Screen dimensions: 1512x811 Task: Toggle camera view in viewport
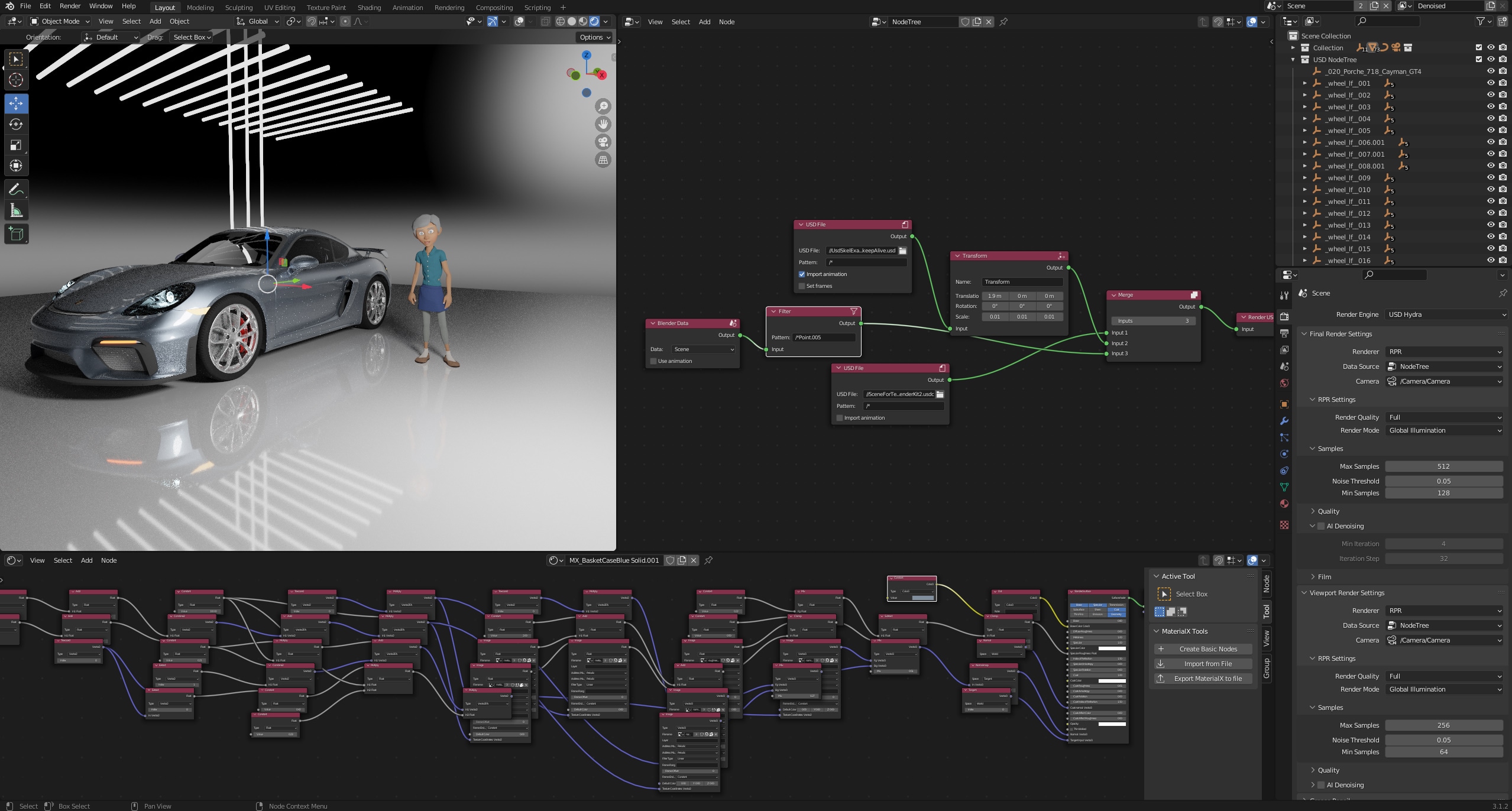603,142
